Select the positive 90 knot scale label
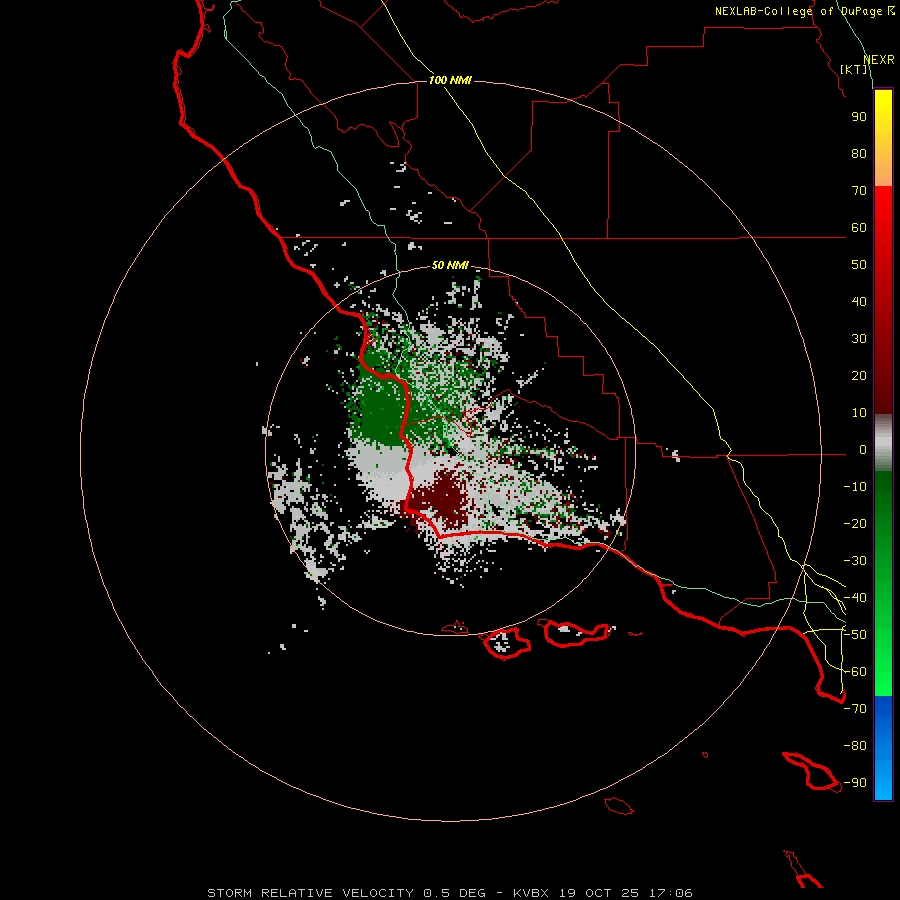The height and width of the screenshot is (900, 900). point(859,117)
